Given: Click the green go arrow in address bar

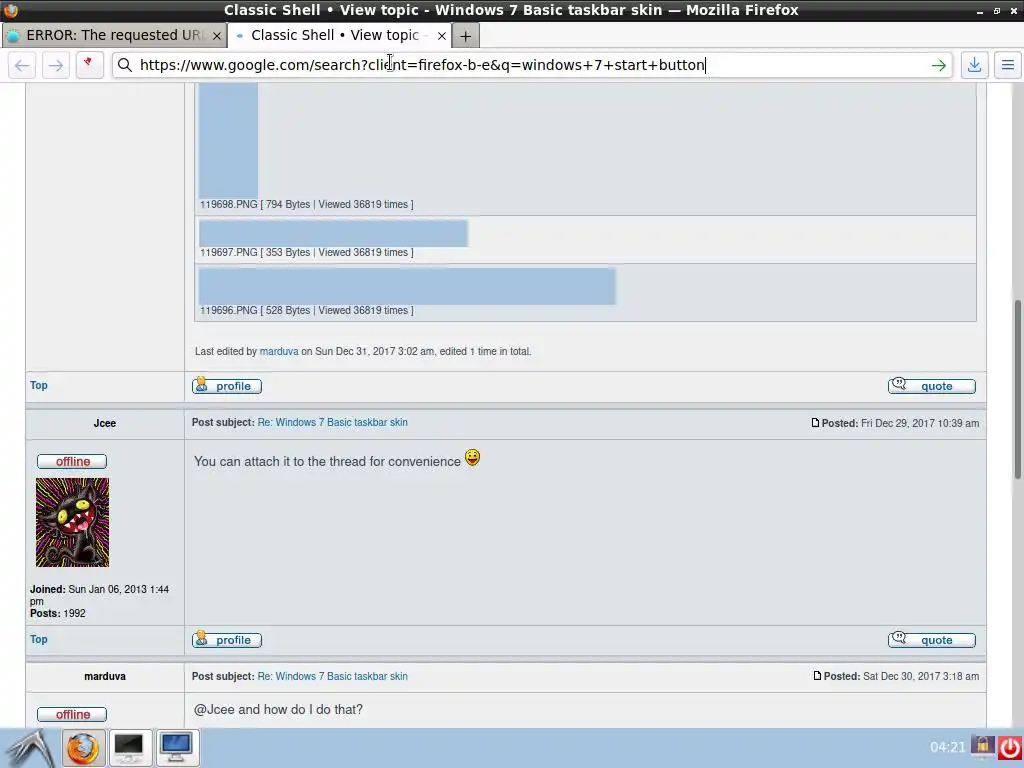Looking at the screenshot, I should [938, 65].
